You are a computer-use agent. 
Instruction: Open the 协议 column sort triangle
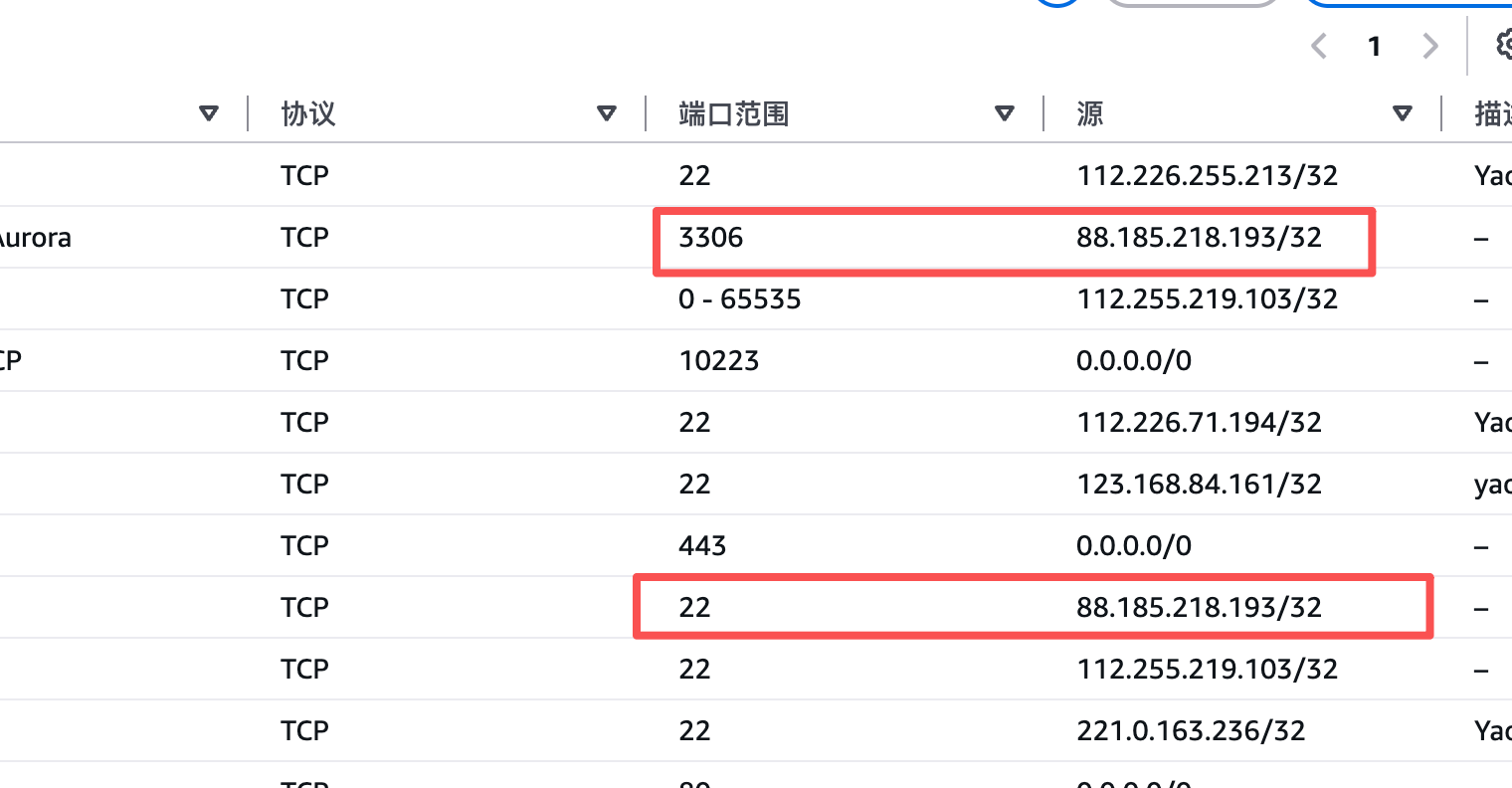pyautogui.click(x=606, y=113)
